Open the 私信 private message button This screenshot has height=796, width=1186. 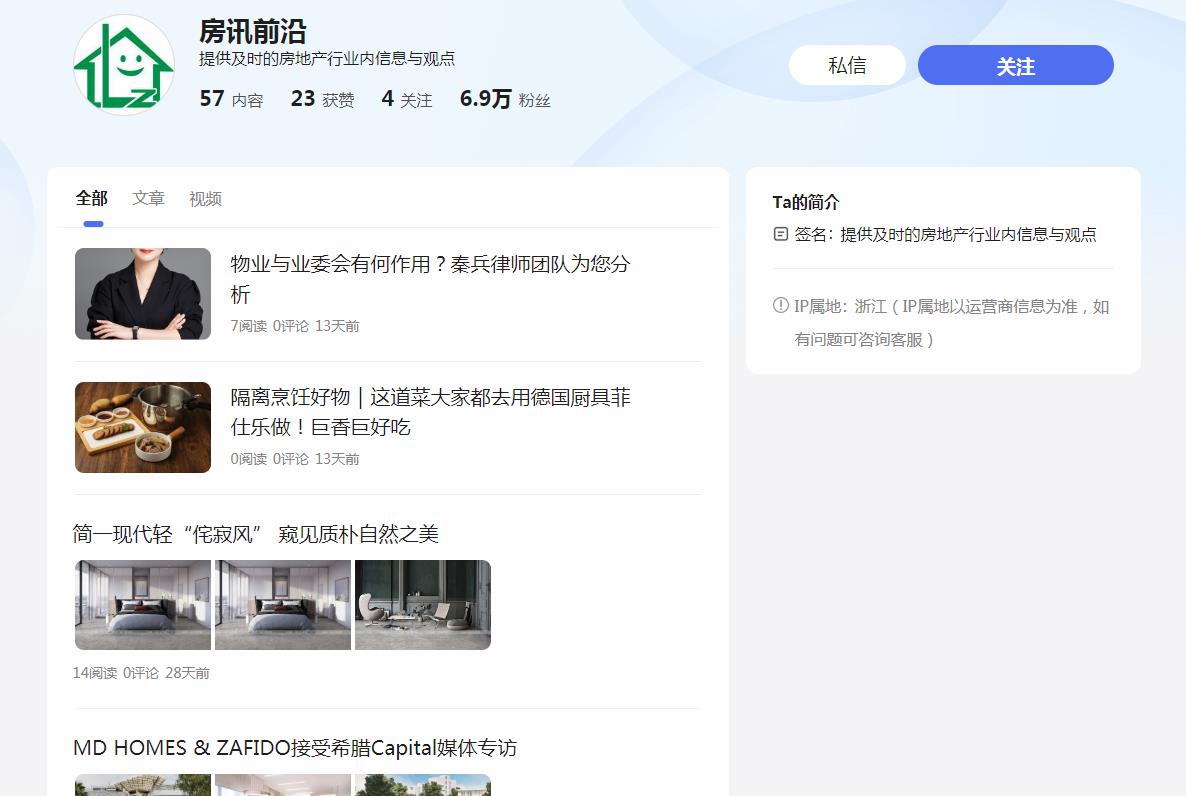tap(847, 65)
